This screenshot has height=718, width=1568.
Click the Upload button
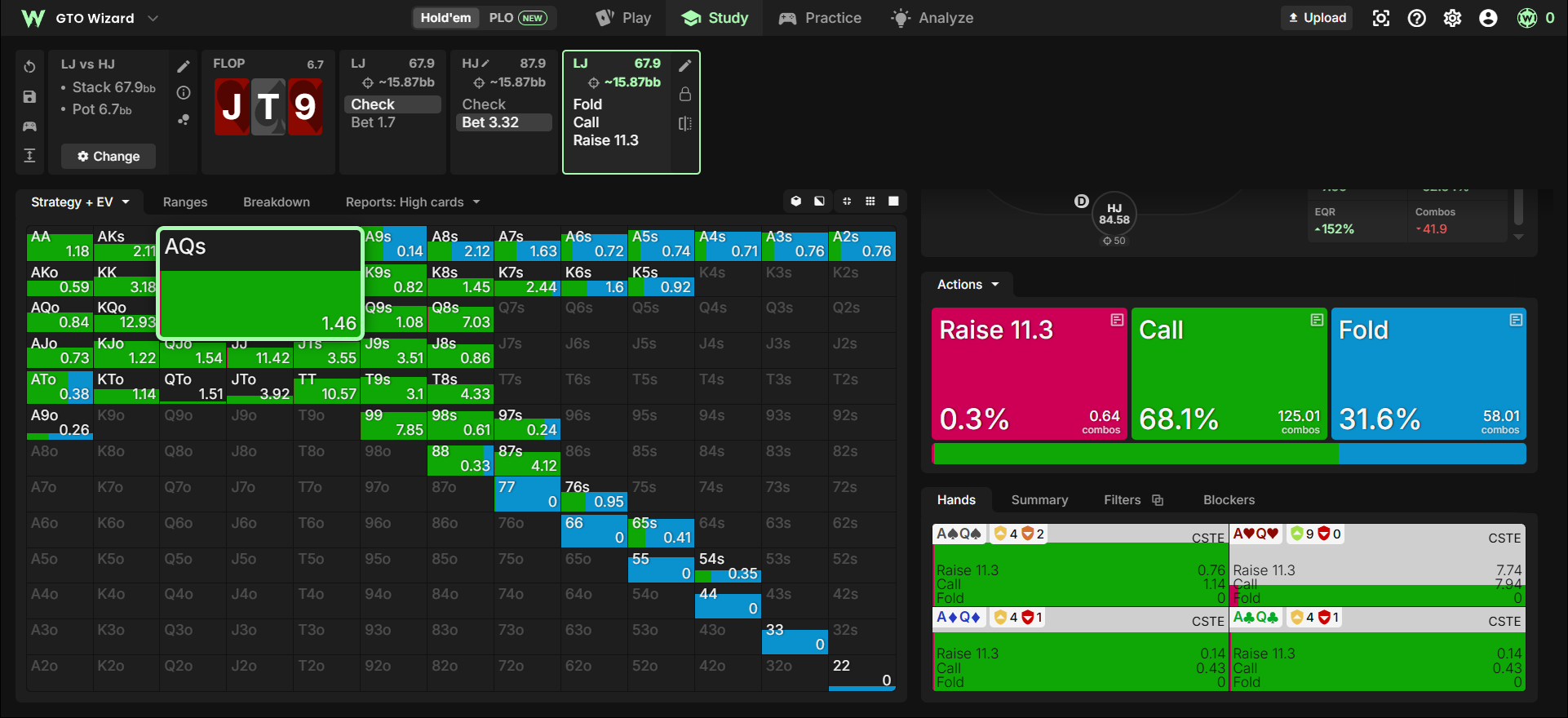[1318, 18]
